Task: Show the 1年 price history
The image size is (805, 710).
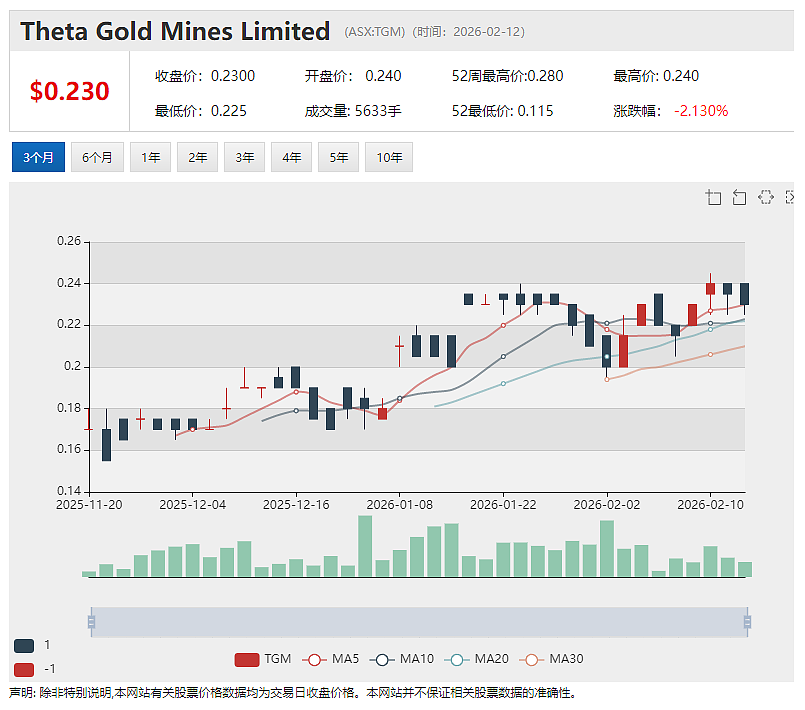Action: [150, 157]
